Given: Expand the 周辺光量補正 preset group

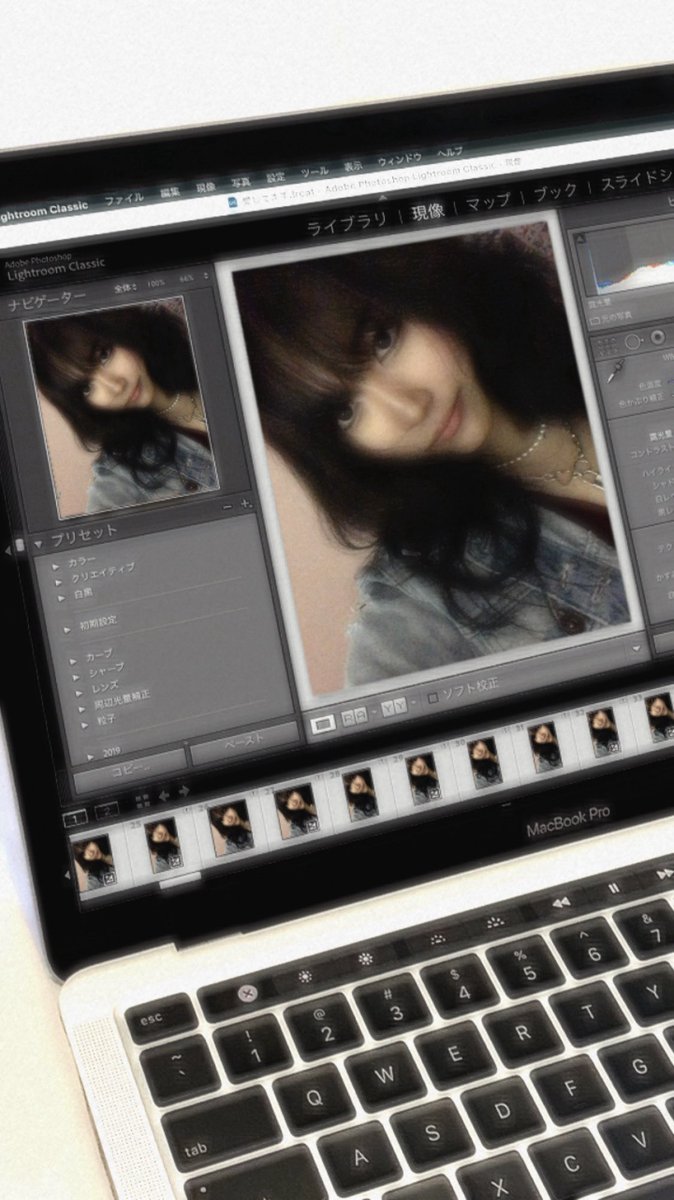Looking at the screenshot, I should 83,708.
